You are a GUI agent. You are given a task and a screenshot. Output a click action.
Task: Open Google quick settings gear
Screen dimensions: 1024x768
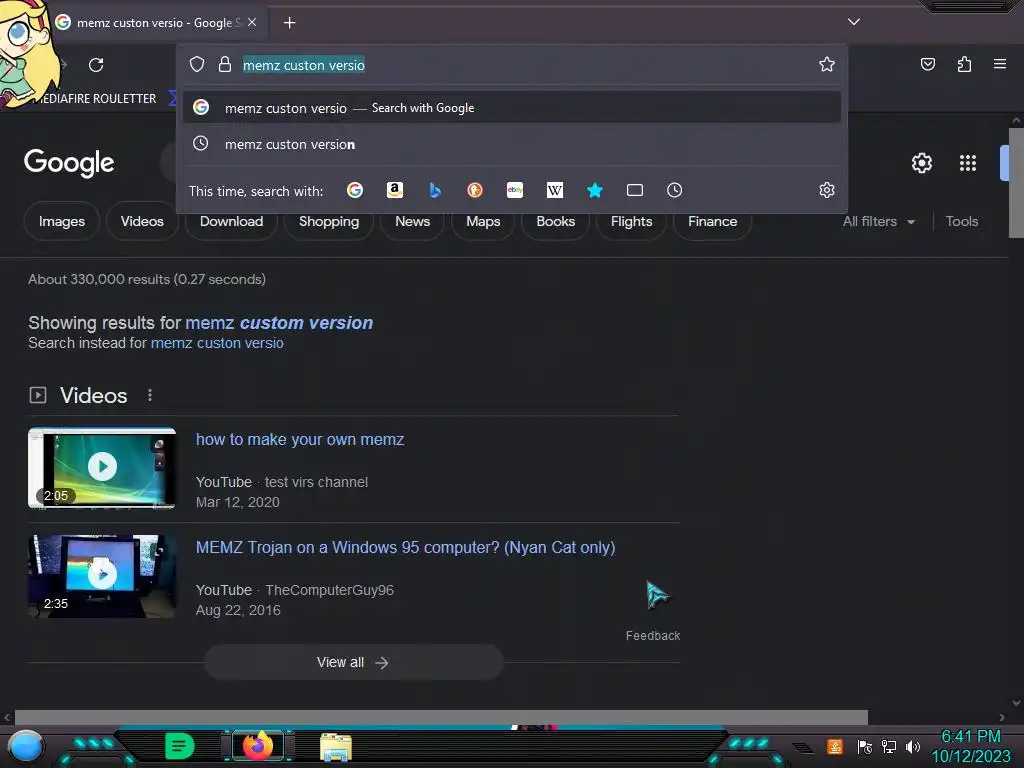click(x=921, y=163)
